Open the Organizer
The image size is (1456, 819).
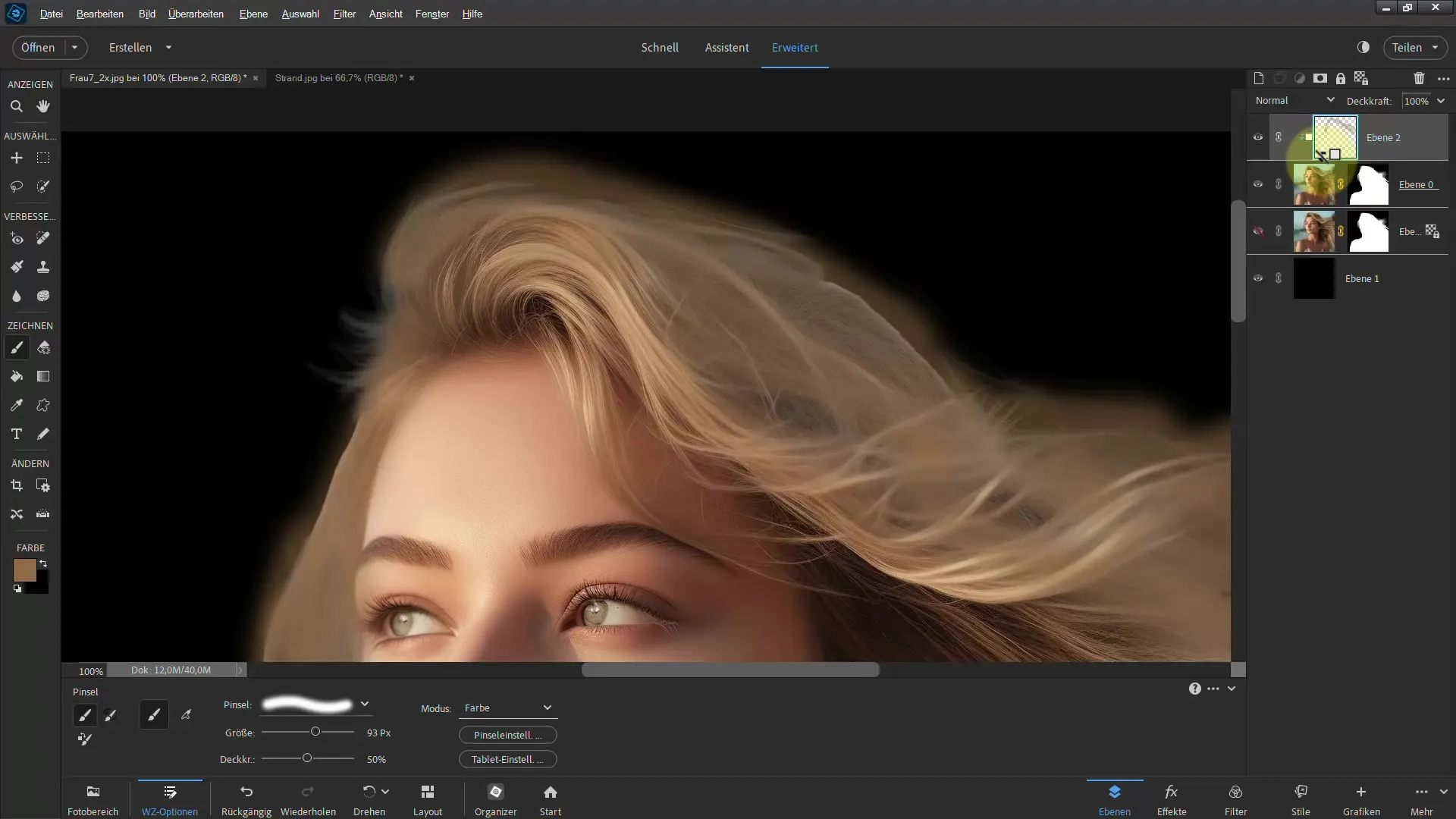(x=496, y=799)
